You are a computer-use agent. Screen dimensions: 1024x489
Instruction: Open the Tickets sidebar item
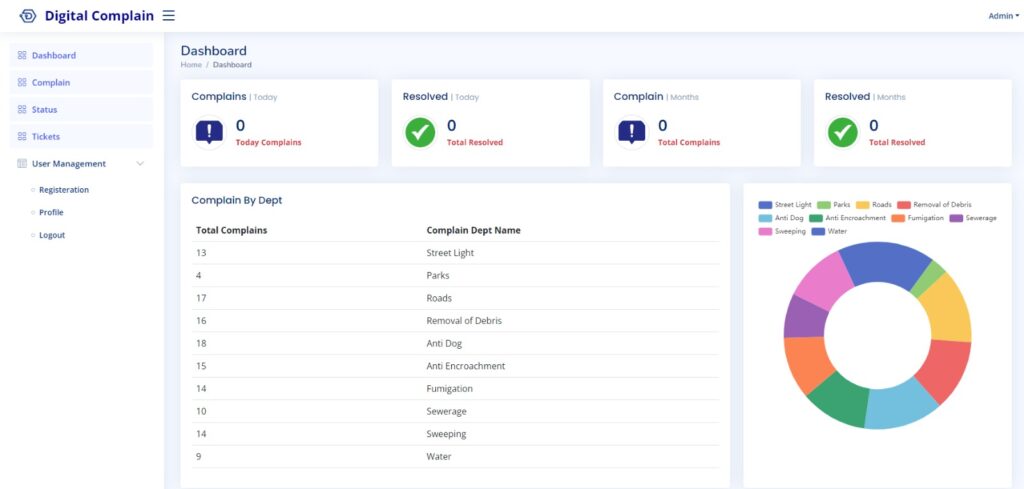81,136
